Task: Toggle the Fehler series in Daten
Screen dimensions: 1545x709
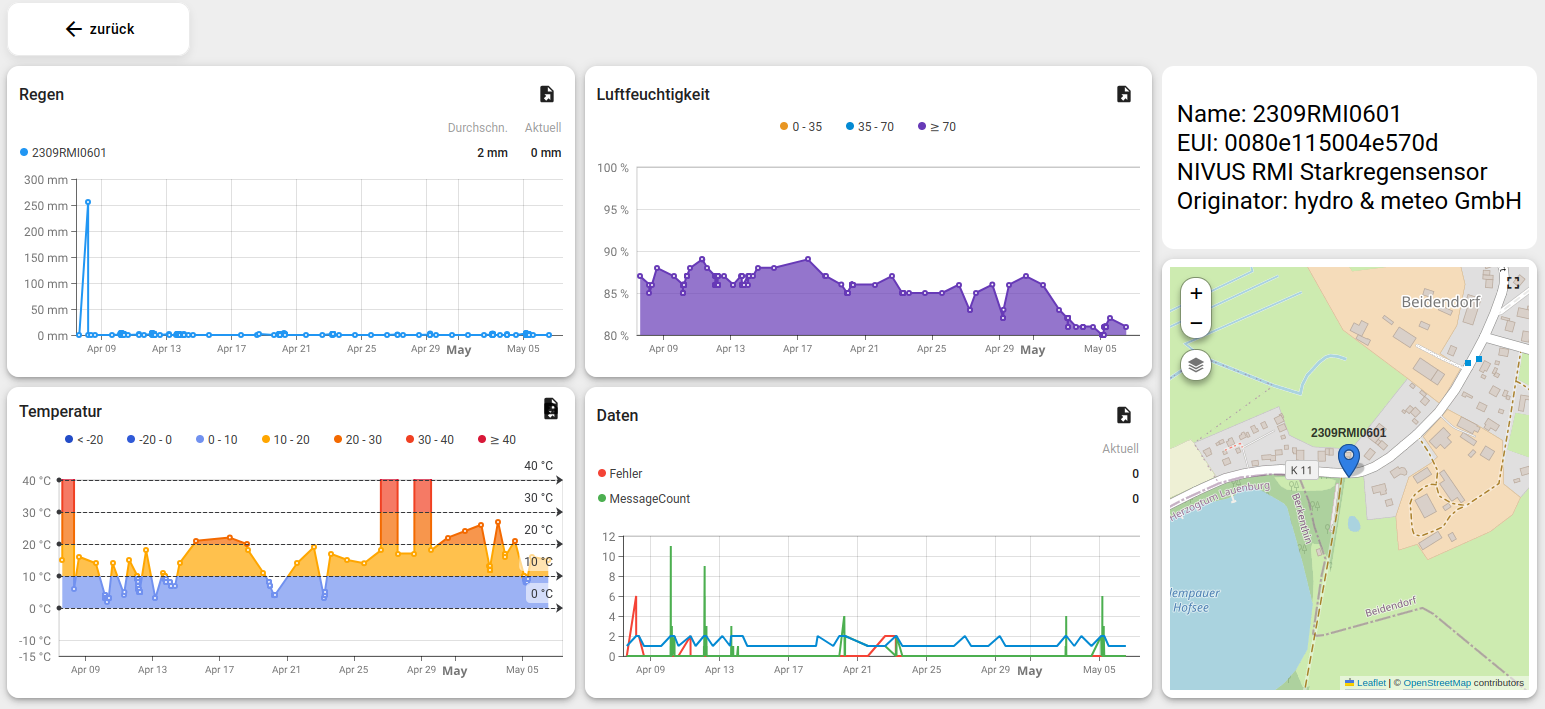Action: point(620,474)
